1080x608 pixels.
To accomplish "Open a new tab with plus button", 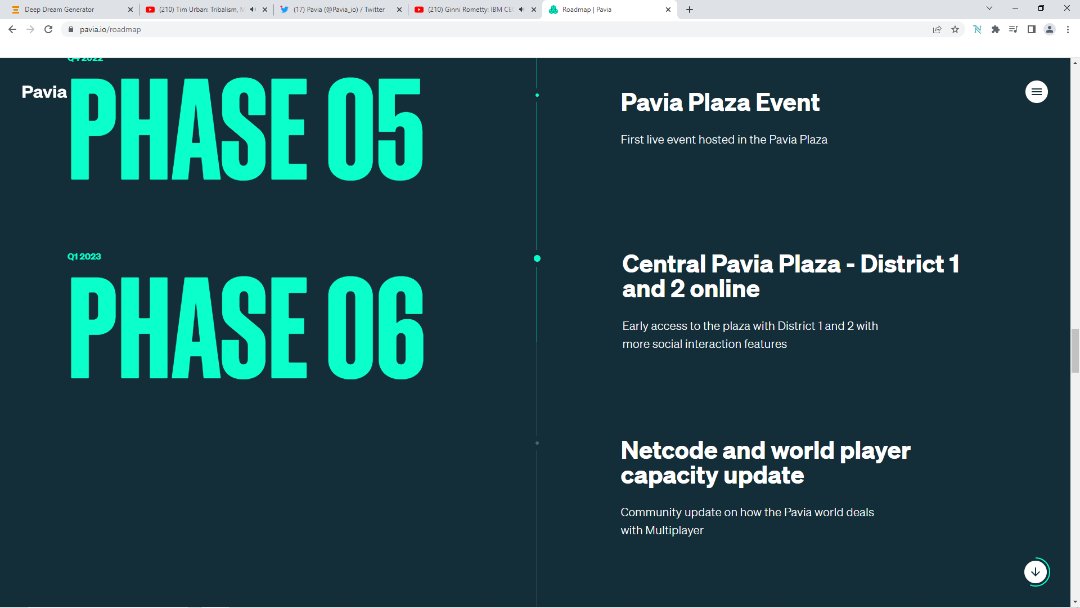I will (x=689, y=10).
